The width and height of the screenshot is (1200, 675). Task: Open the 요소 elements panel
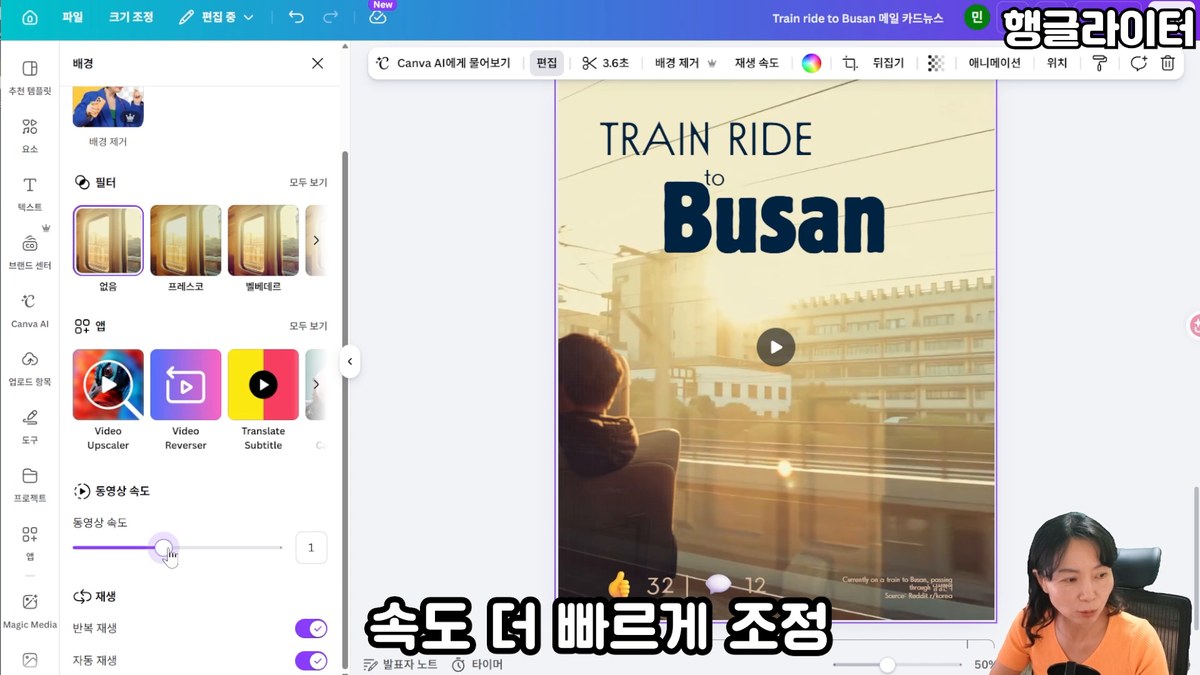click(30, 135)
